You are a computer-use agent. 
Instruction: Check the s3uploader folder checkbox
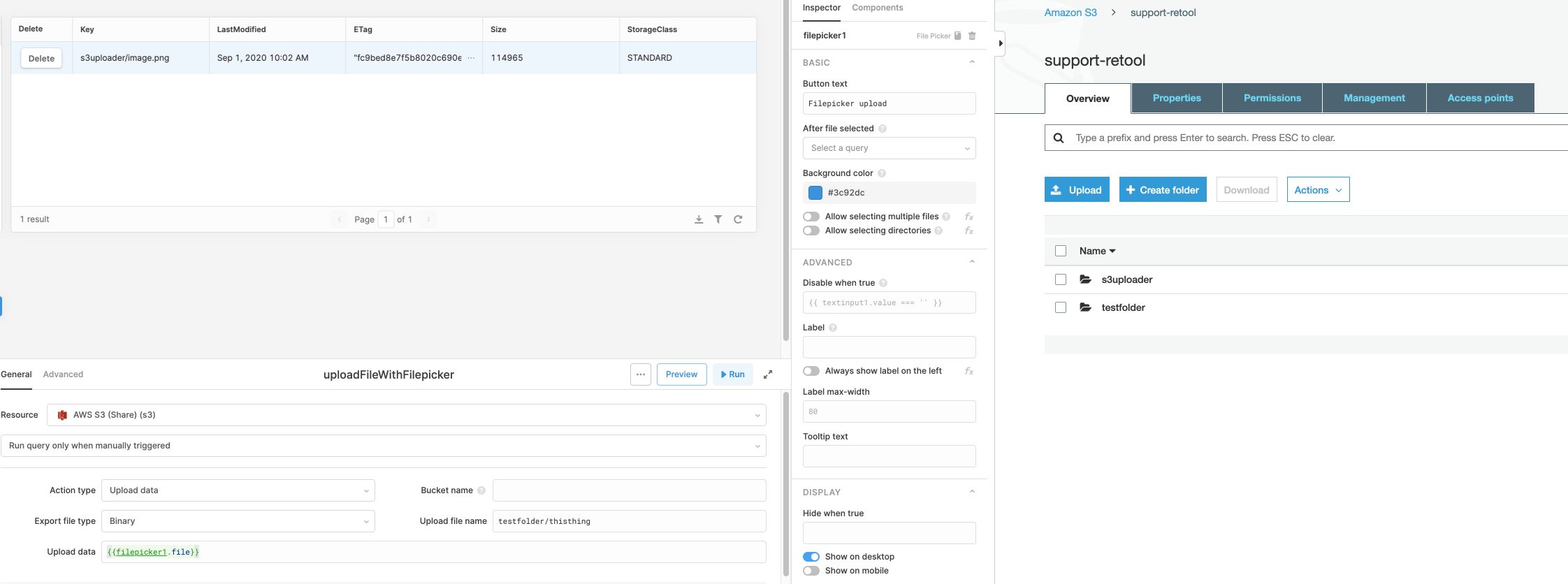[1061, 279]
